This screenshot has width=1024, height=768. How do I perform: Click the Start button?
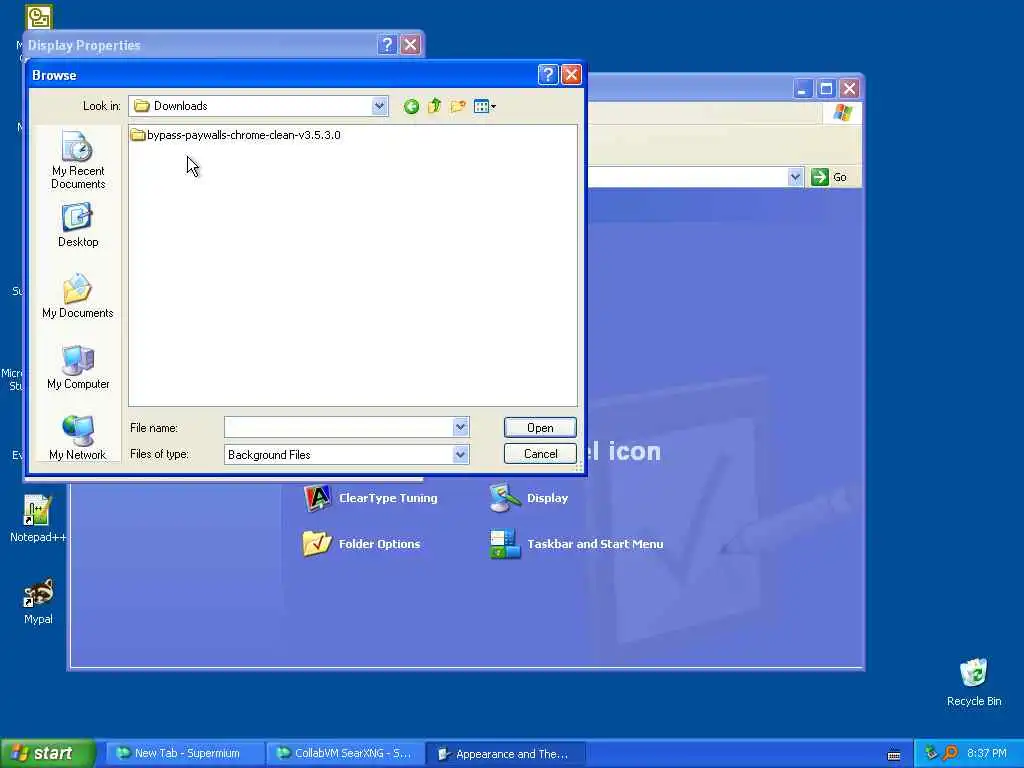[47, 754]
